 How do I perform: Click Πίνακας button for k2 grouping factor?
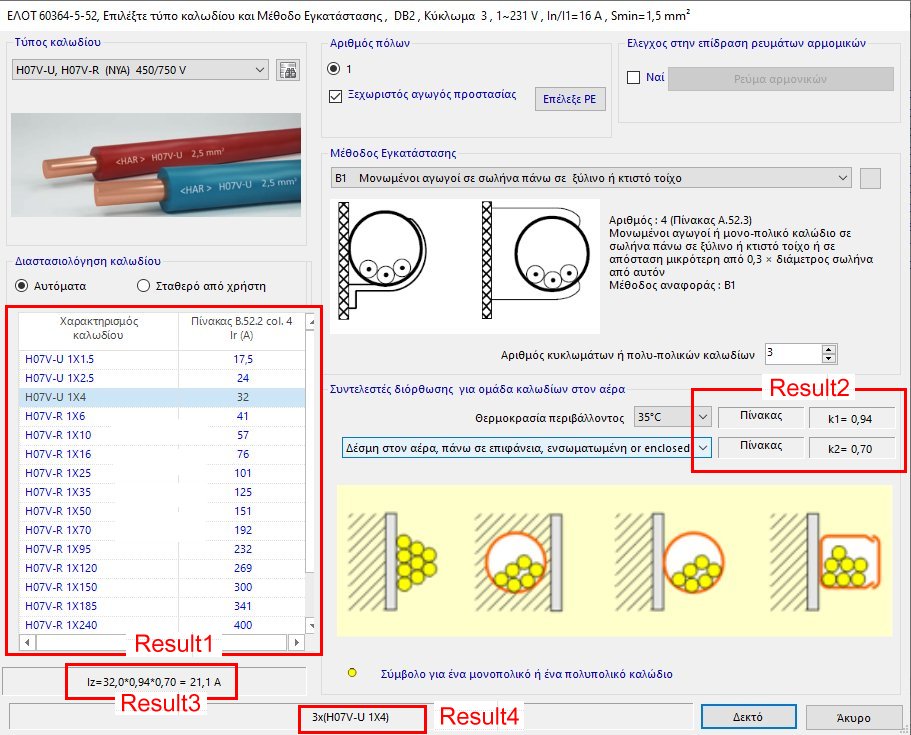761,446
